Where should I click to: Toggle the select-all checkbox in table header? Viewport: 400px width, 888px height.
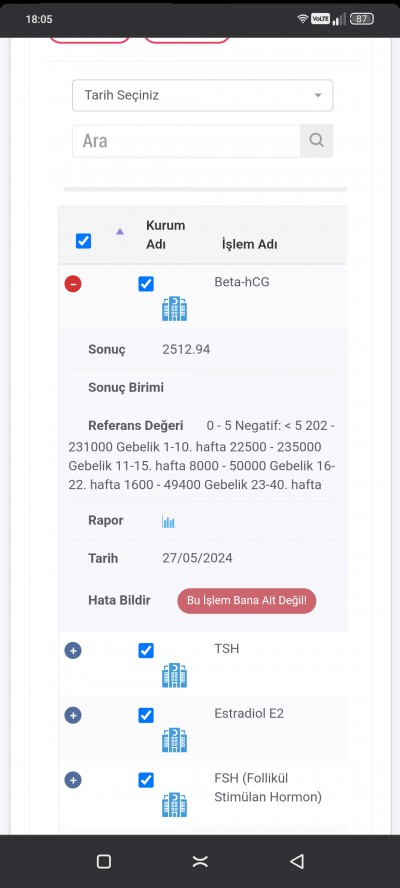(x=83, y=241)
